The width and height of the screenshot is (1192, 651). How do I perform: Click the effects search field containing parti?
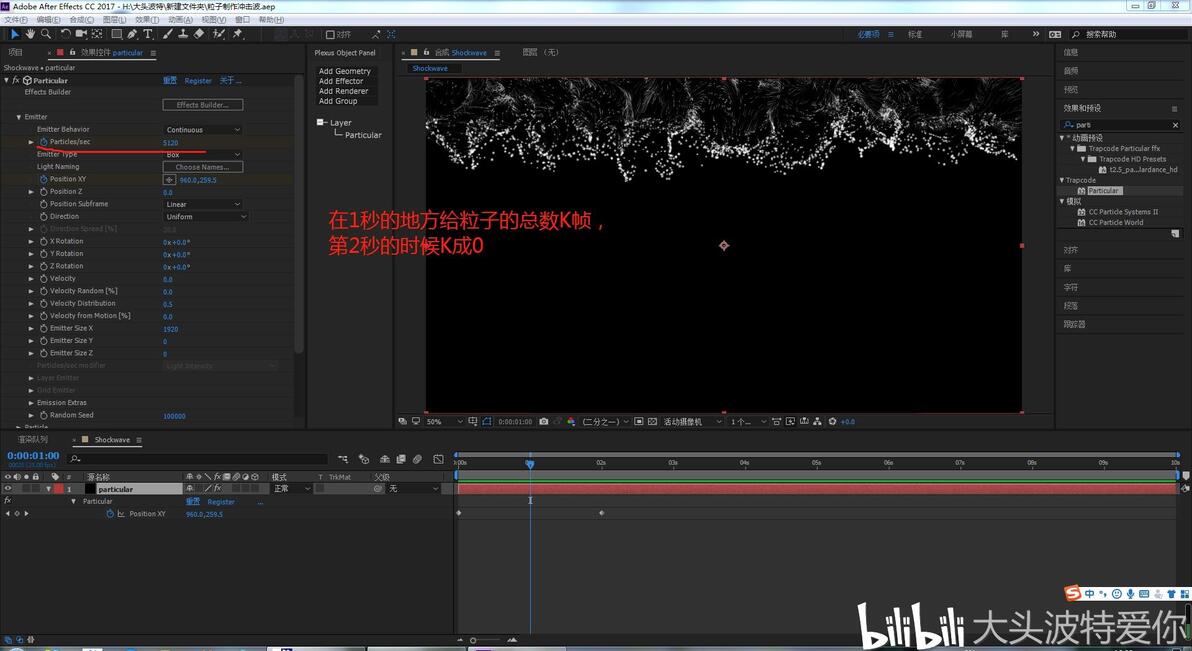tap(1121, 125)
